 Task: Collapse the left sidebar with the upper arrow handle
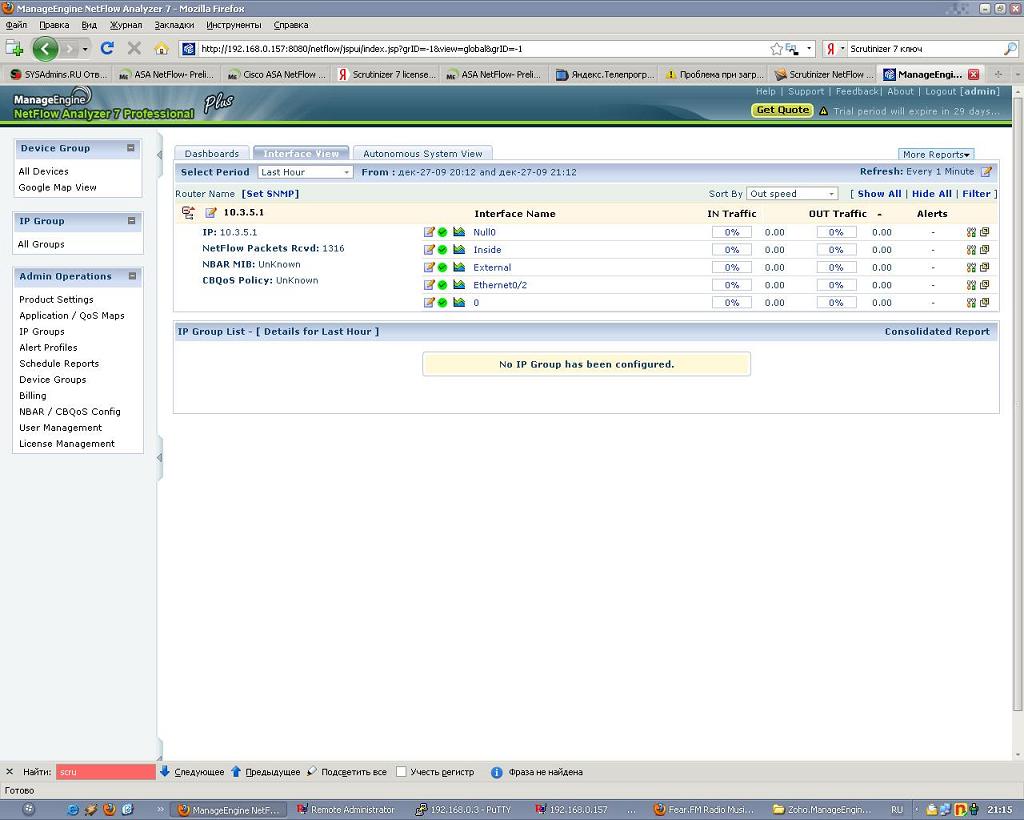pyautogui.click(x=160, y=155)
